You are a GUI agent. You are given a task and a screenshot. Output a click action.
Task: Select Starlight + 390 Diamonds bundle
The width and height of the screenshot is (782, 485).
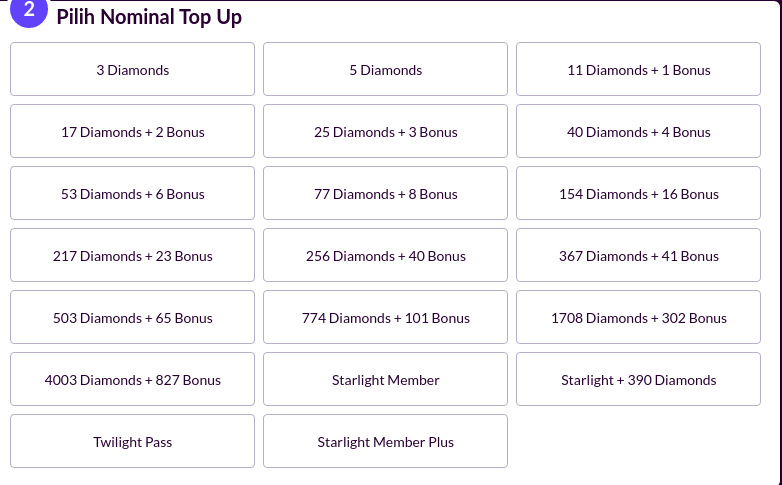(639, 380)
